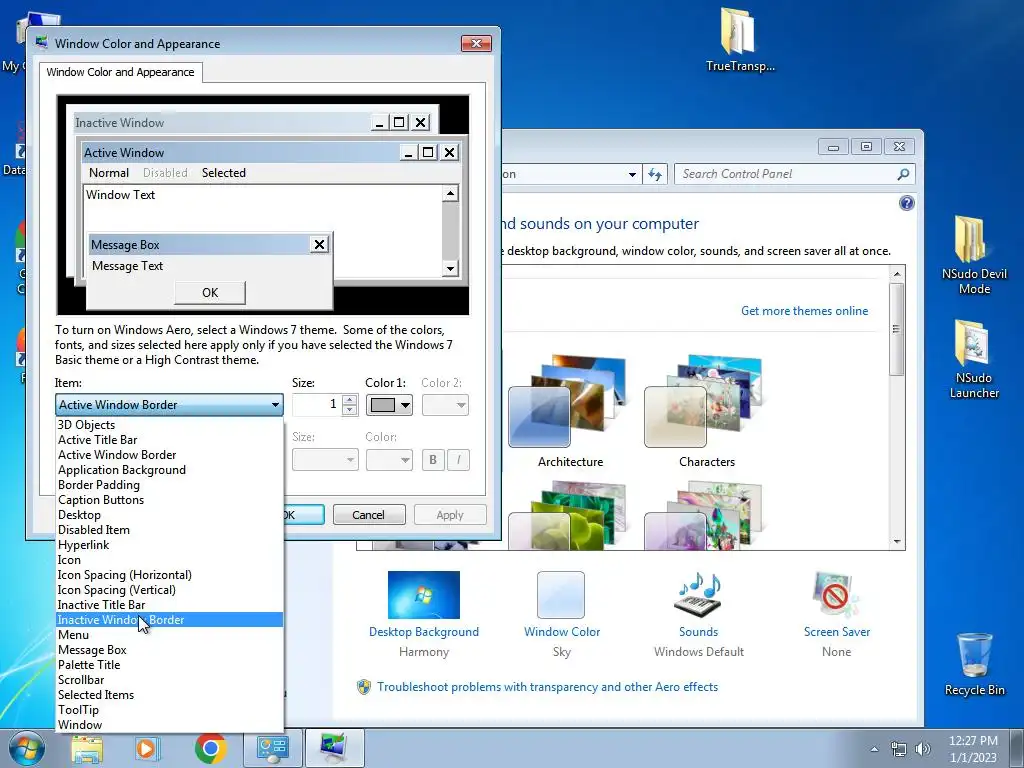Open the address bar history dropdown arrow
The width and height of the screenshot is (1024, 768).
632,174
